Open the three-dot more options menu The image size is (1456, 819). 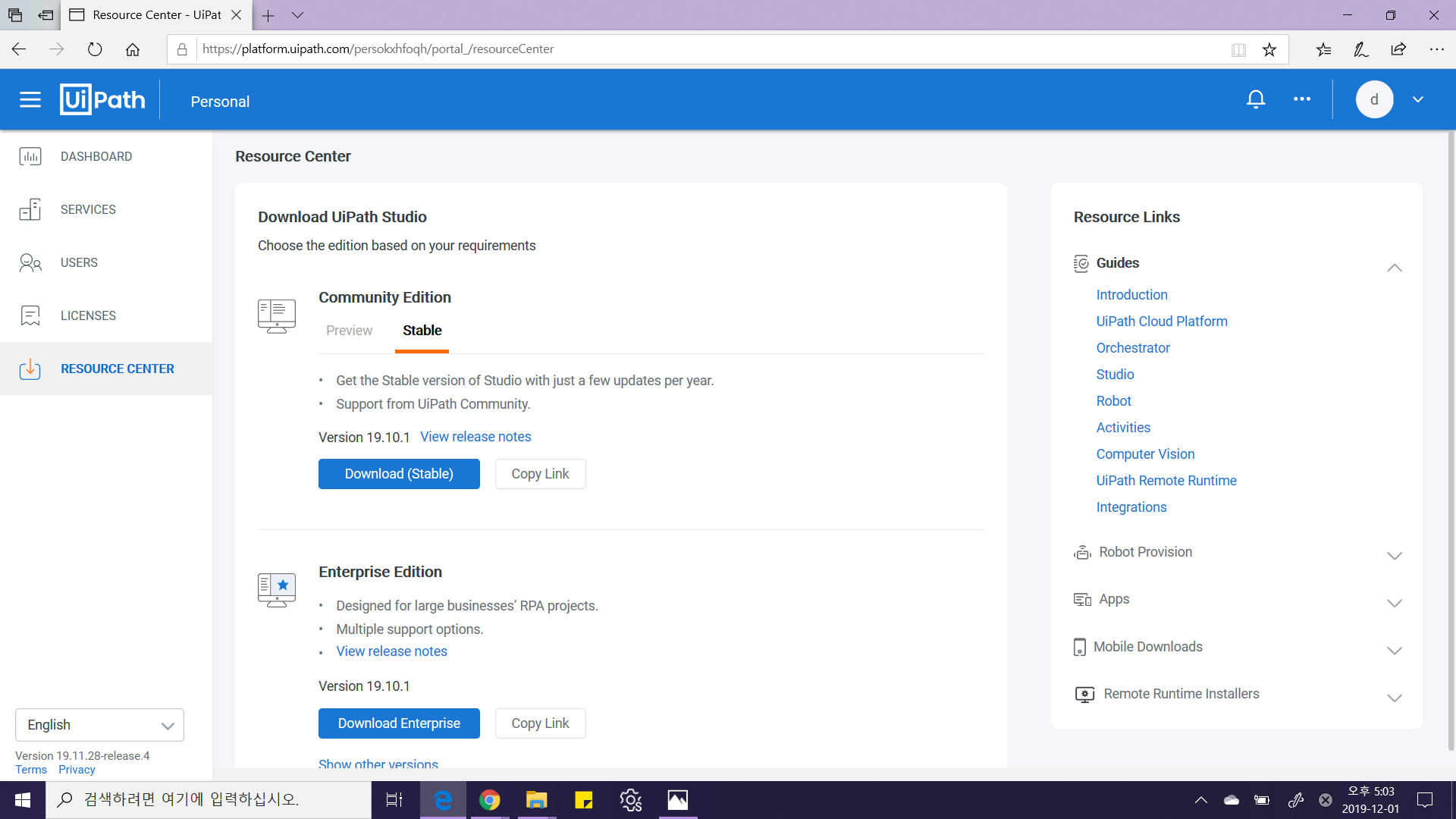[x=1302, y=99]
